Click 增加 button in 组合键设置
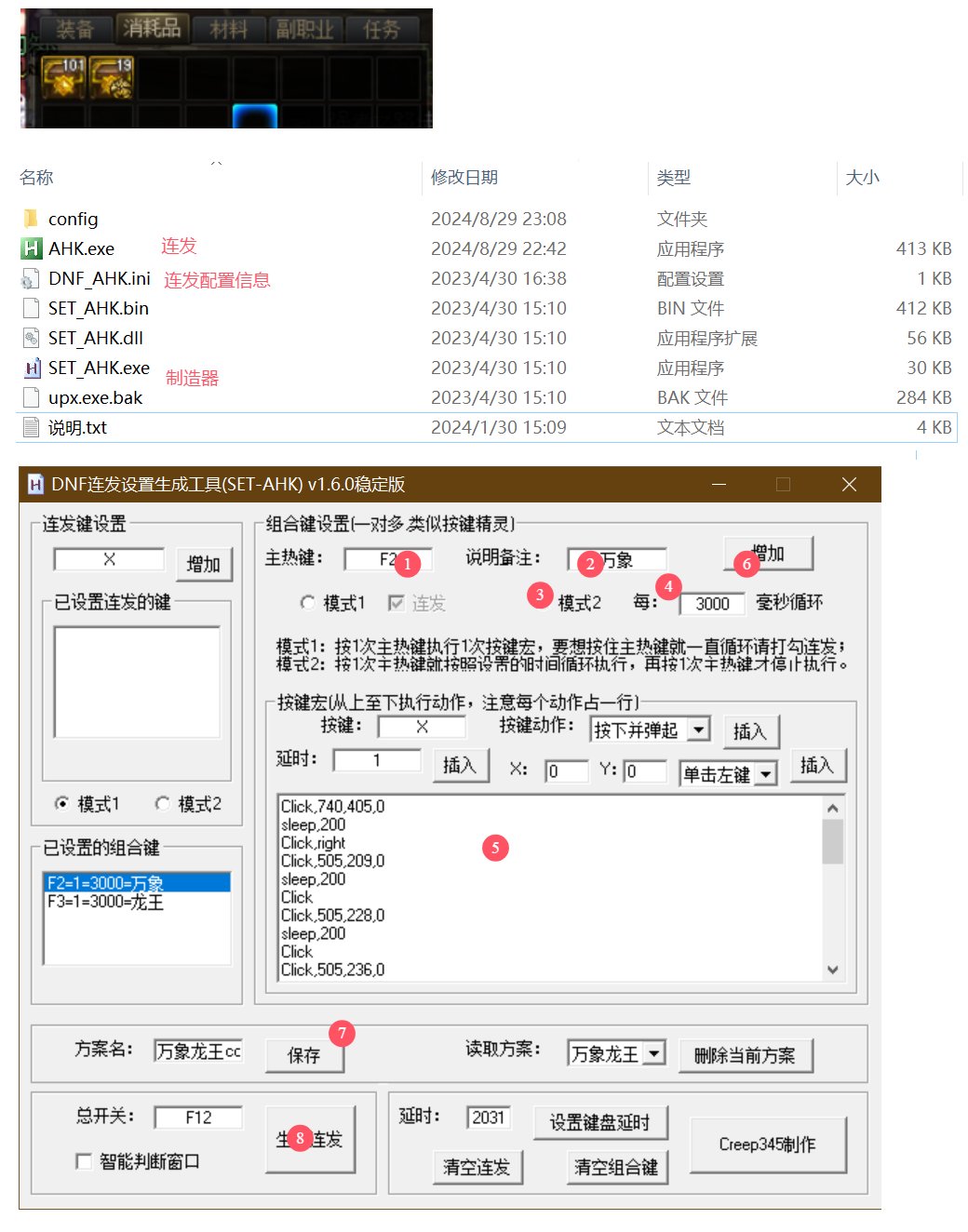968x1232 pixels. point(769,554)
